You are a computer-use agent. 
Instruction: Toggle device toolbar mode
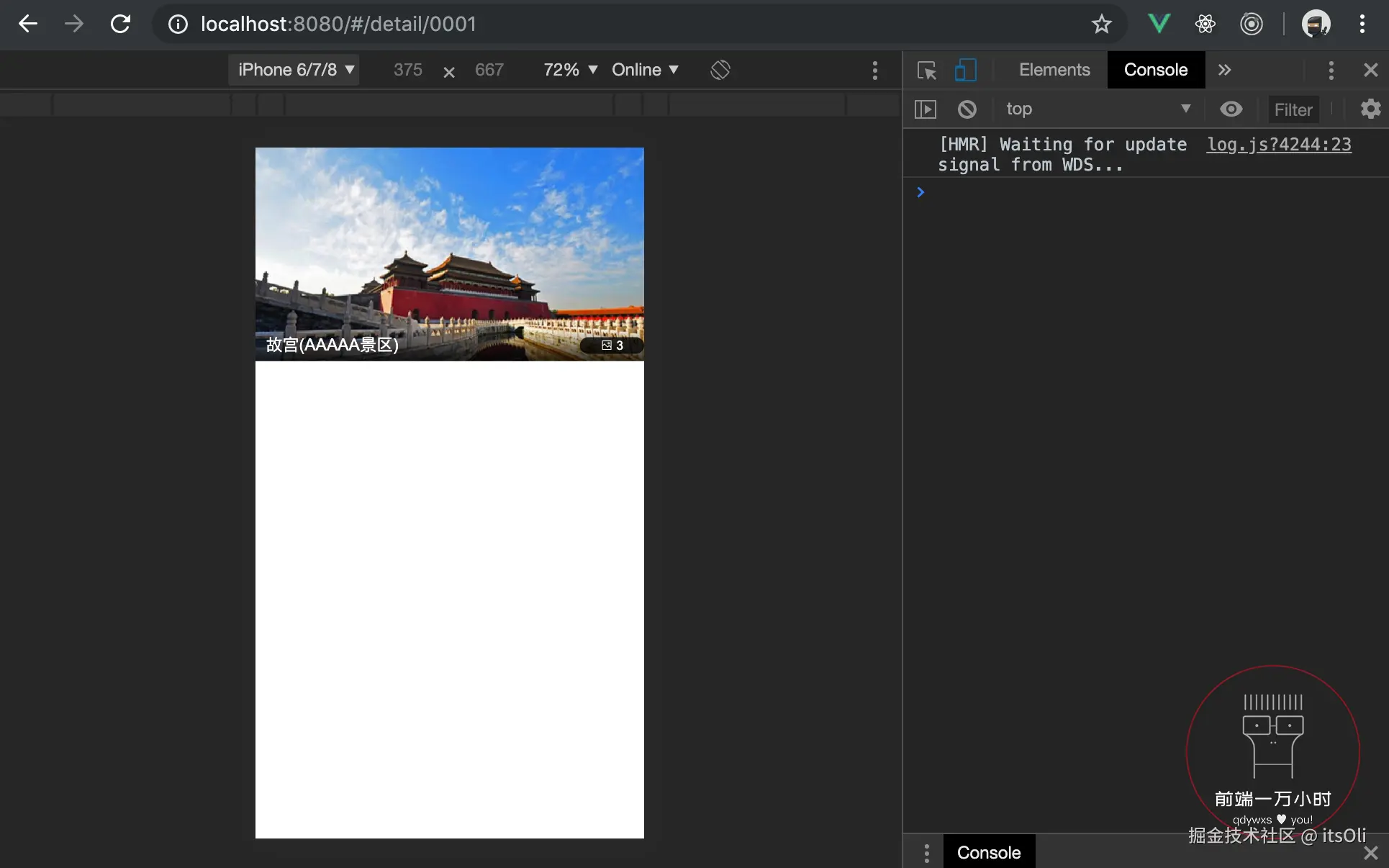965,70
